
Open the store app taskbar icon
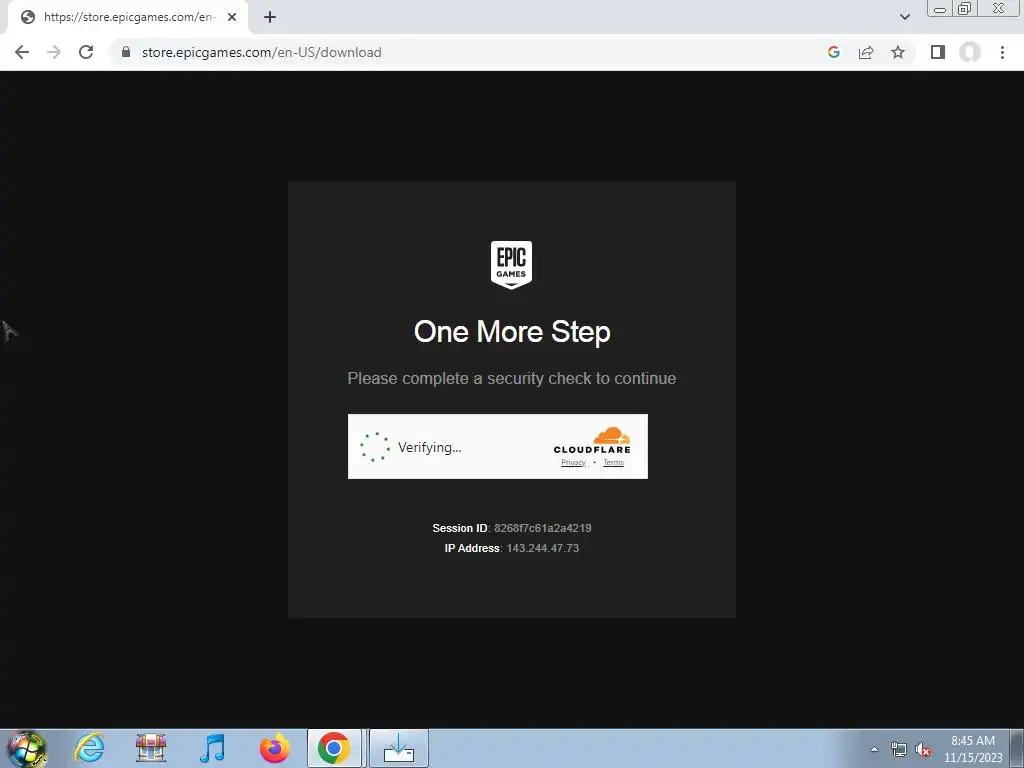pos(151,748)
